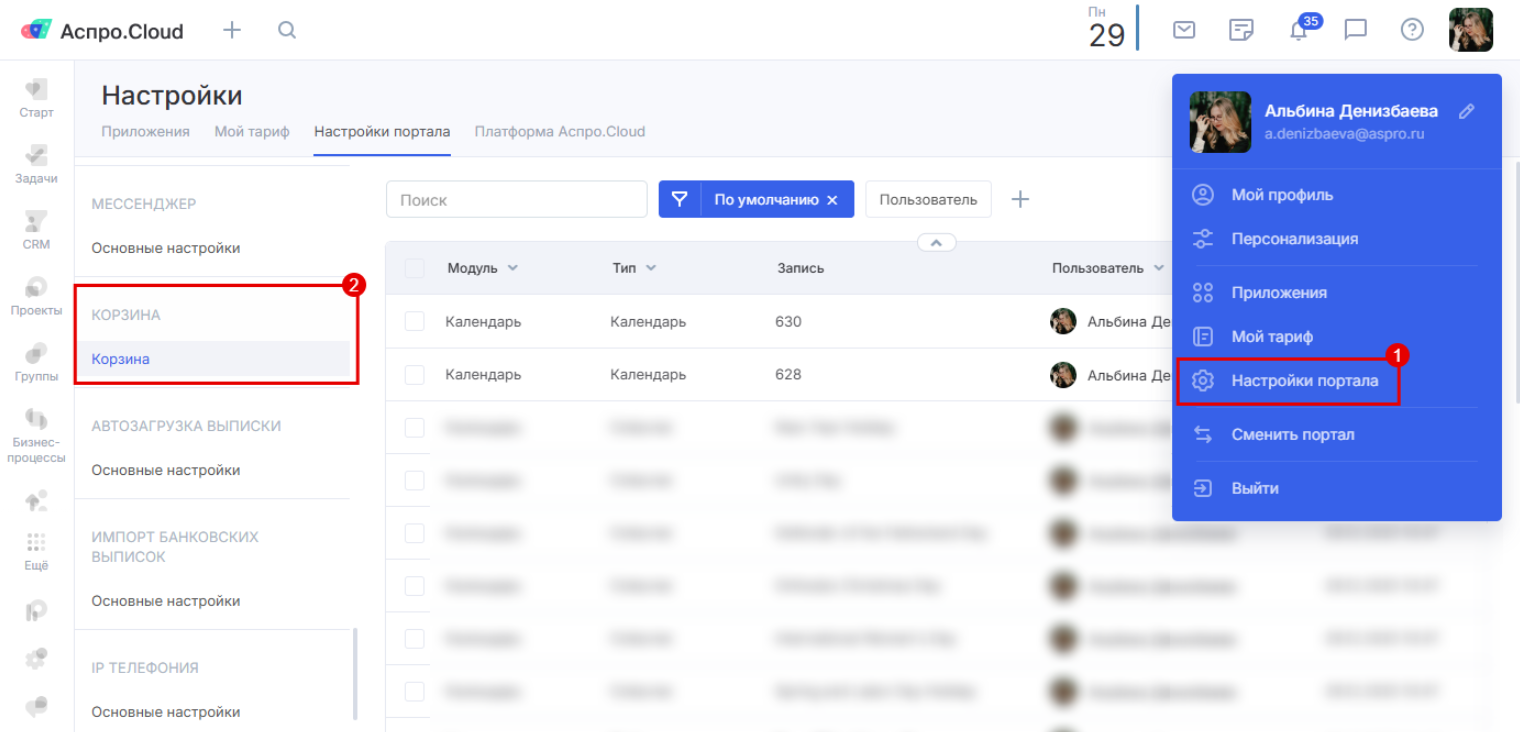Screen dimensions: 1520x732
Task: Click the Поиск search field
Action: point(516,199)
